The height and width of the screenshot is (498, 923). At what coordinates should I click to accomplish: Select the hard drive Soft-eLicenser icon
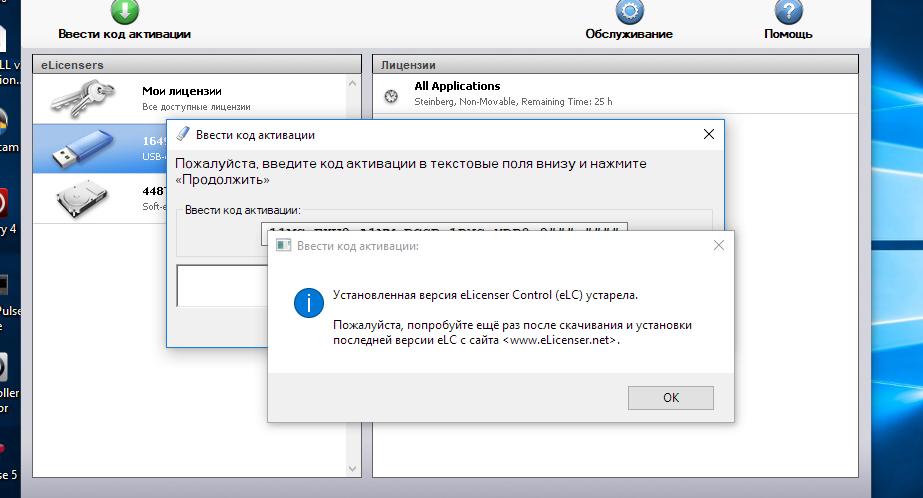[x=82, y=198]
